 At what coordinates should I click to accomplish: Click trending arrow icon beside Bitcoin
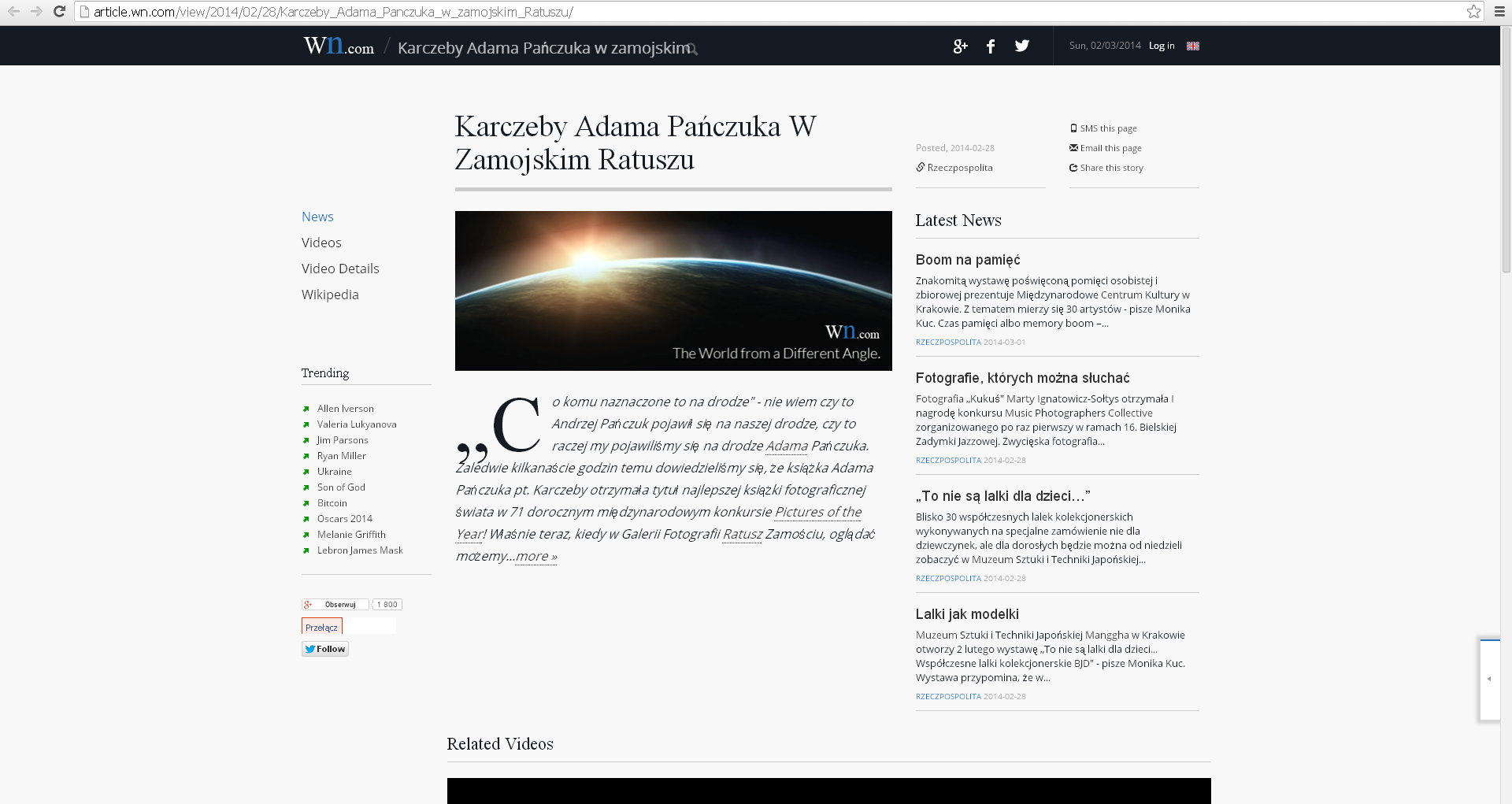click(306, 503)
